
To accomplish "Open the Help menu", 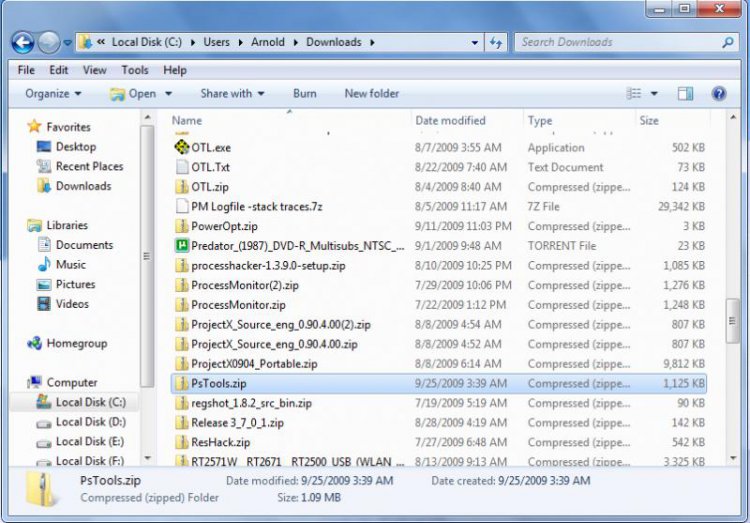I will [175, 70].
